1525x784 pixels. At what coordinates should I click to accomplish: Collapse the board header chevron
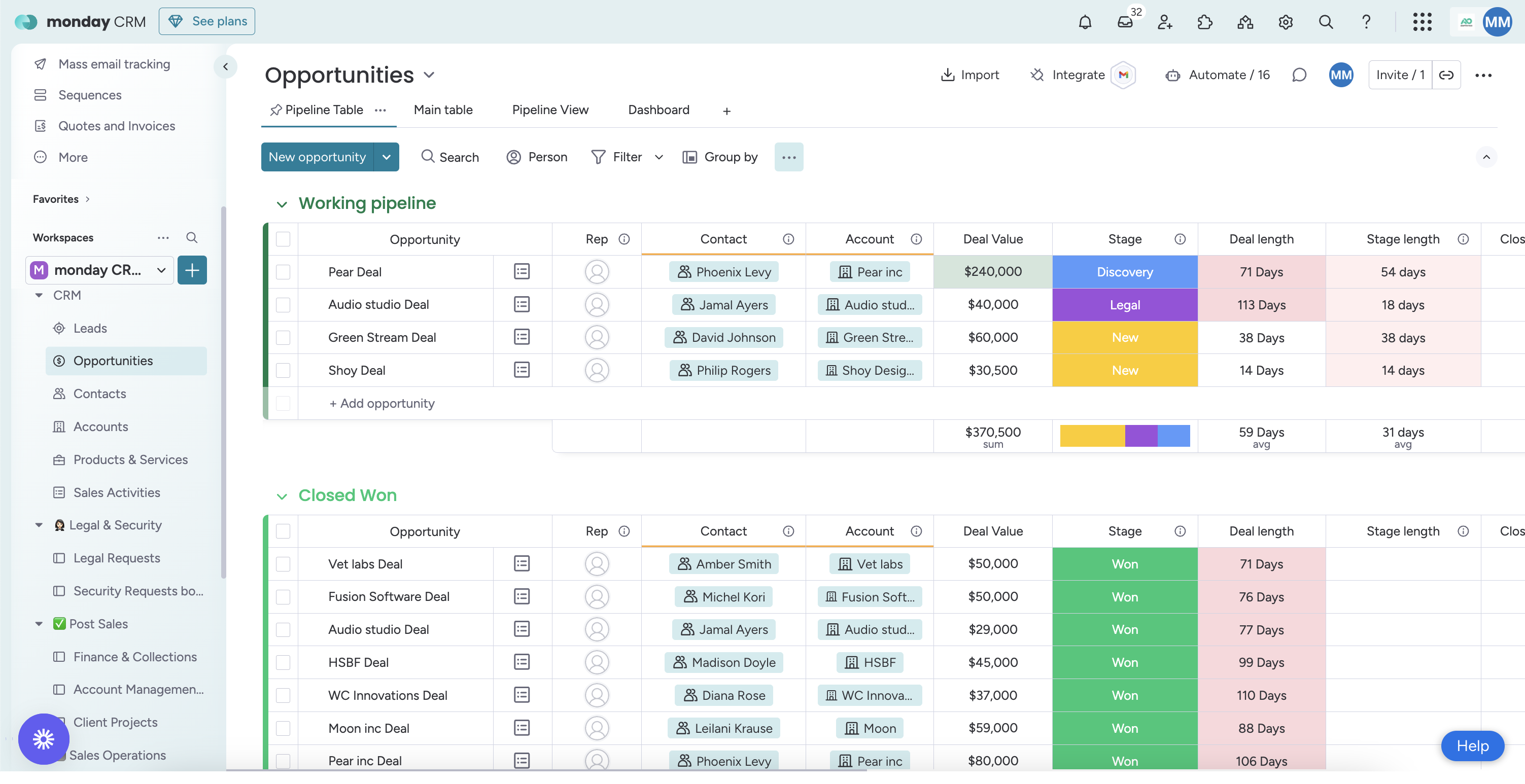click(x=1486, y=157)
